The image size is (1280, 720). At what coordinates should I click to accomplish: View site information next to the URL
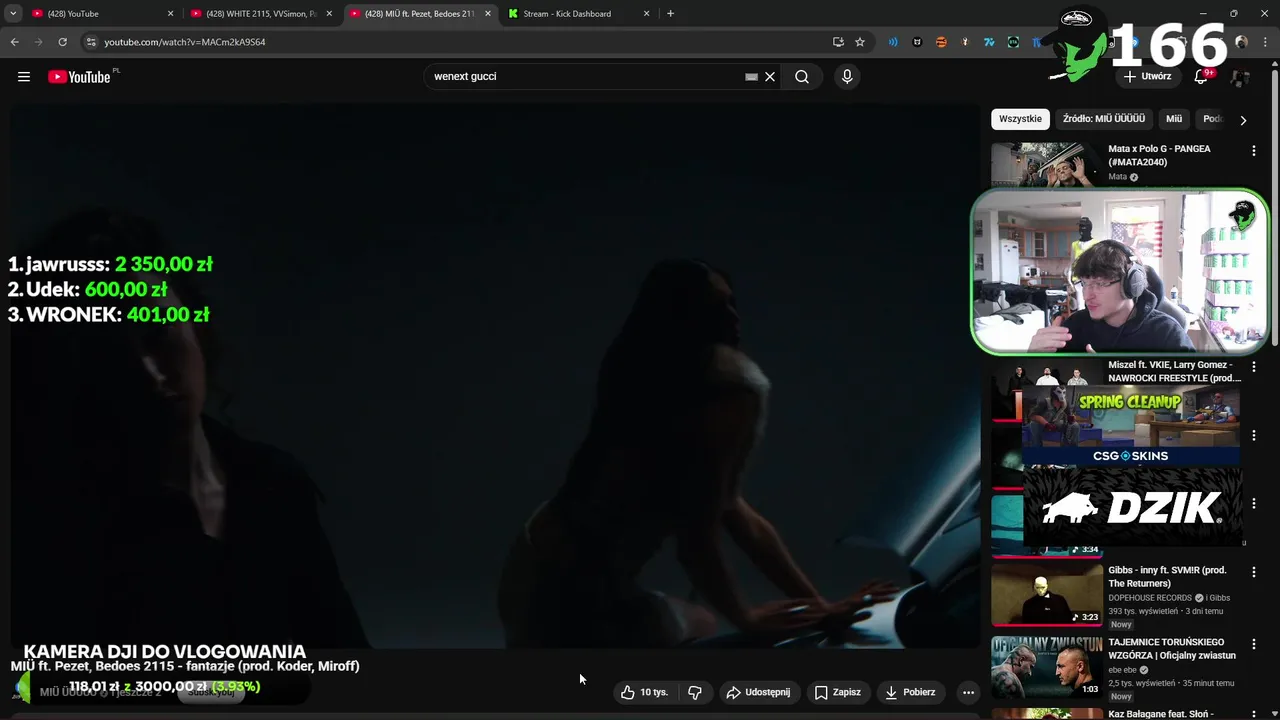tap(91, 42)
